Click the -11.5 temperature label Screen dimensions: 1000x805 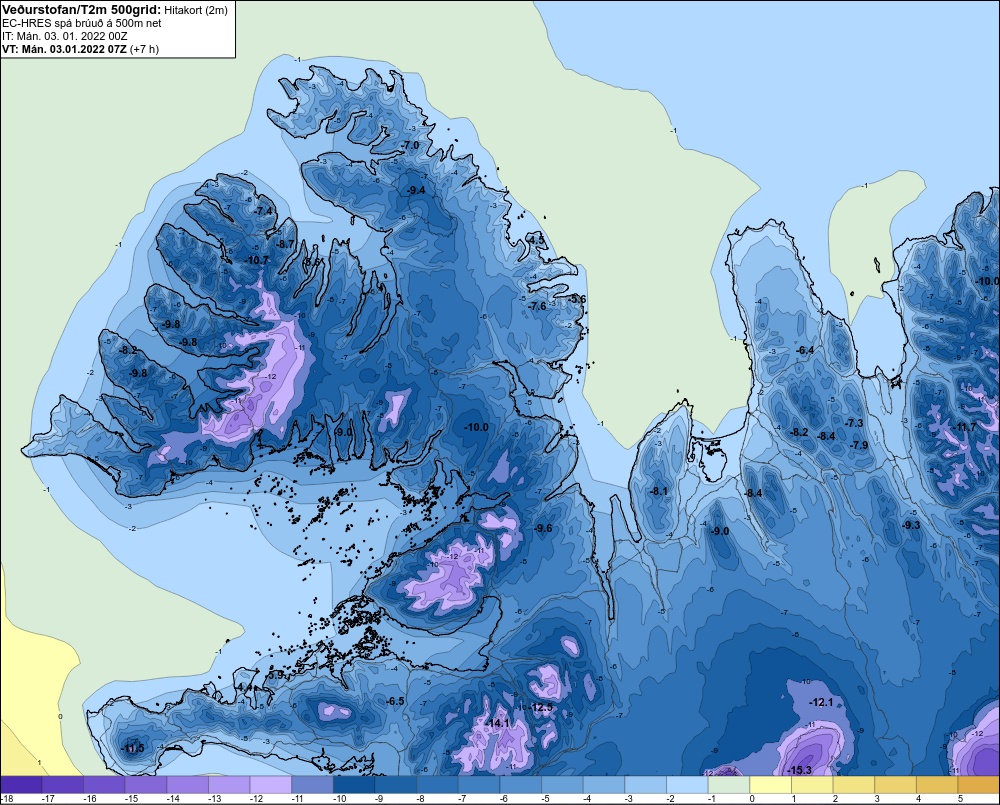tap(133, 748)
